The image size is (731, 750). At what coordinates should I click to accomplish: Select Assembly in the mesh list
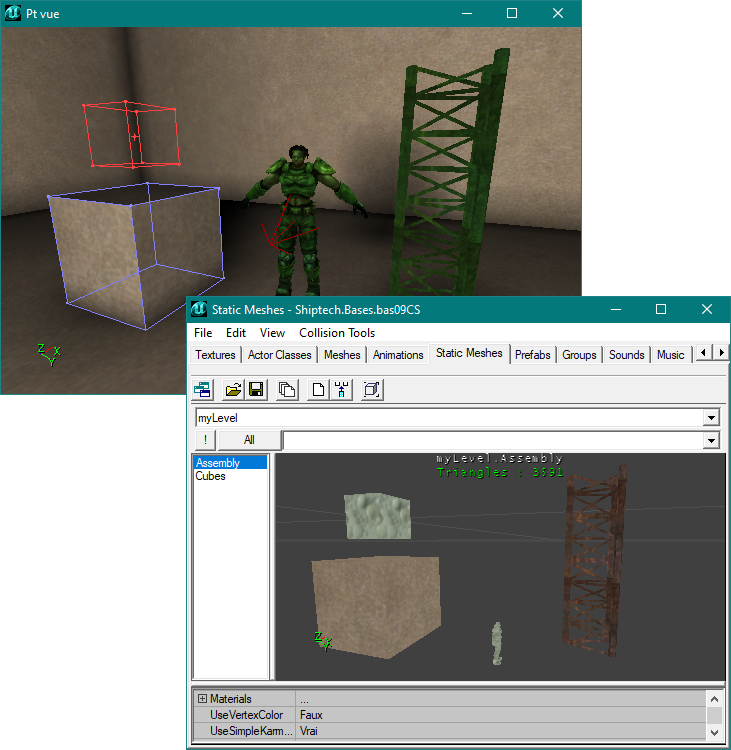230,463
